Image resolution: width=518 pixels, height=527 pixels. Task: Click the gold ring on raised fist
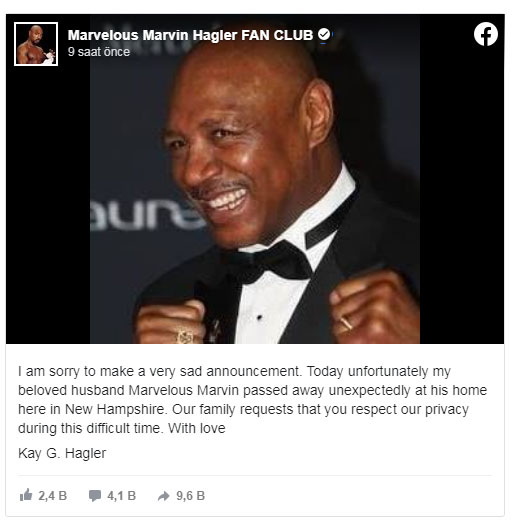tap(347, 323)
